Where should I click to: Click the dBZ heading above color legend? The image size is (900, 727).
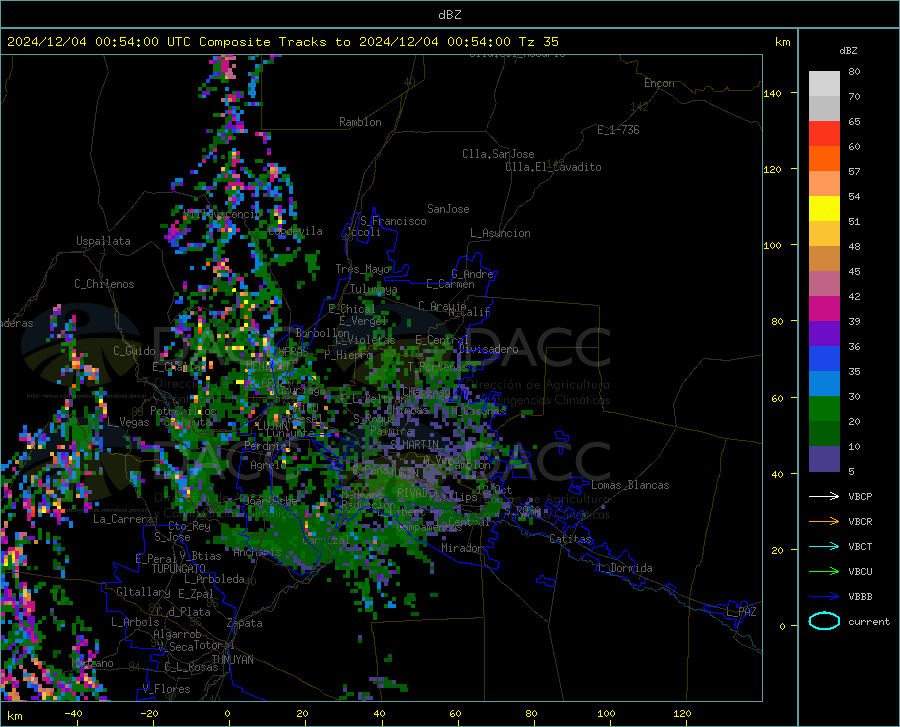tap(848, 50)
